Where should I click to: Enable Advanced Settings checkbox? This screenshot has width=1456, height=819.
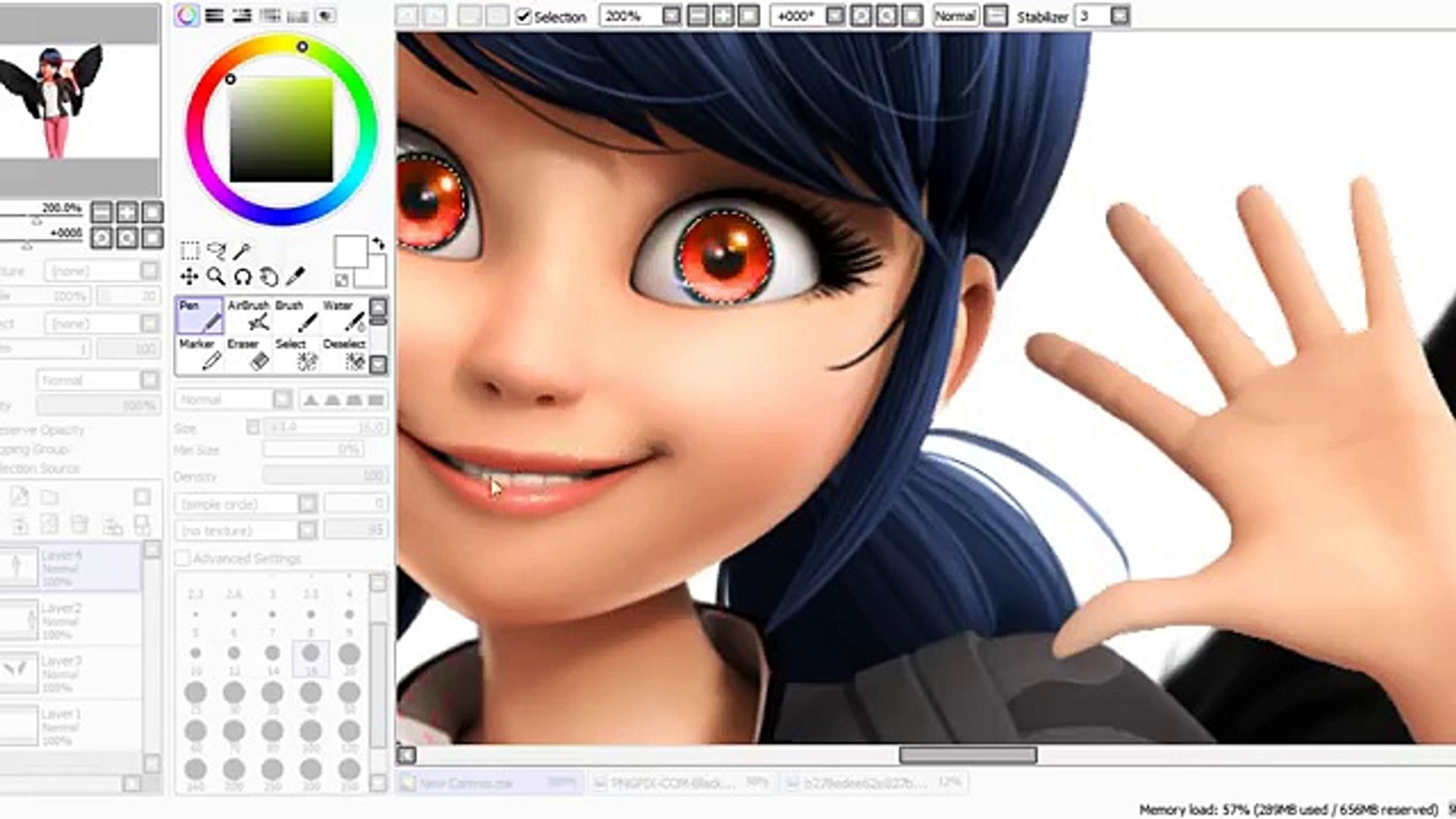183,559
